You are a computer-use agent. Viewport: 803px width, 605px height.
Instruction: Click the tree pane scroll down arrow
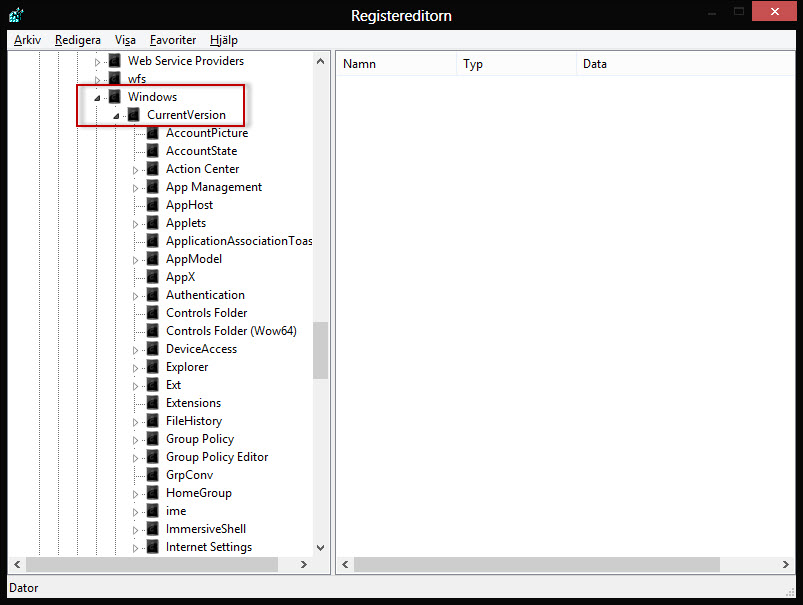click(x=321, y=548)
